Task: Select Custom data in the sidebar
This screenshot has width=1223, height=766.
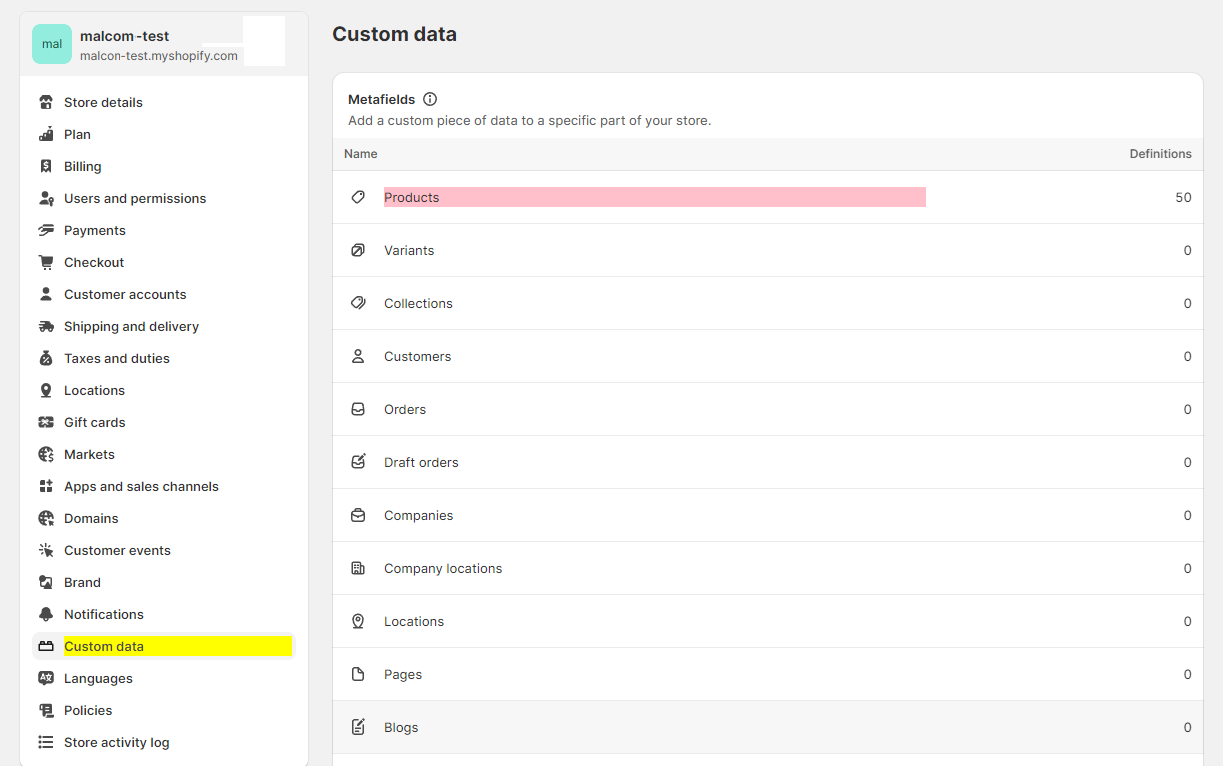Action: [x=104, y=646]
